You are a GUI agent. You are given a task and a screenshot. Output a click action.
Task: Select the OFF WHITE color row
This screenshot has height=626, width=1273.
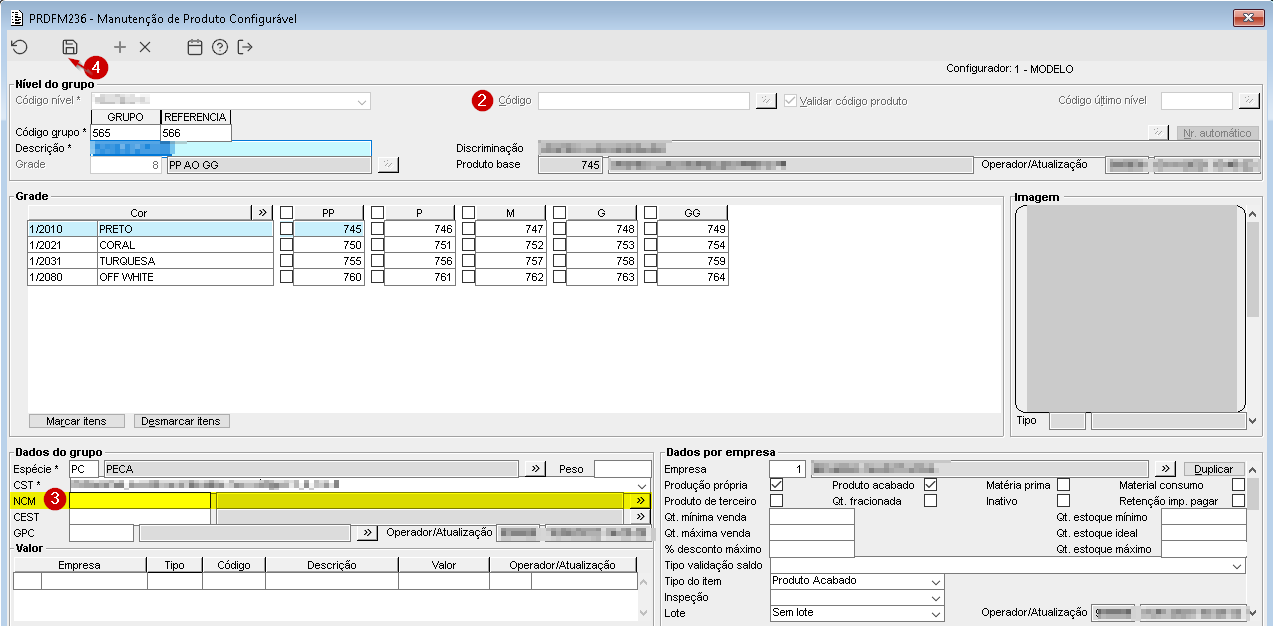pos(150,277)
